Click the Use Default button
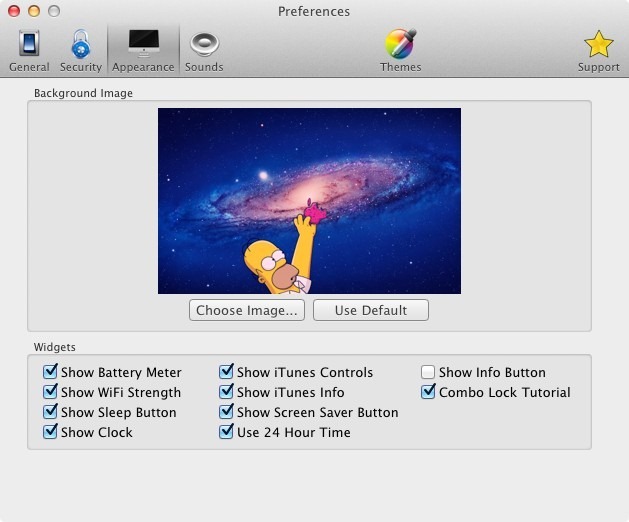629x522 pixels. pyautogui.click(x=371, y=310)
